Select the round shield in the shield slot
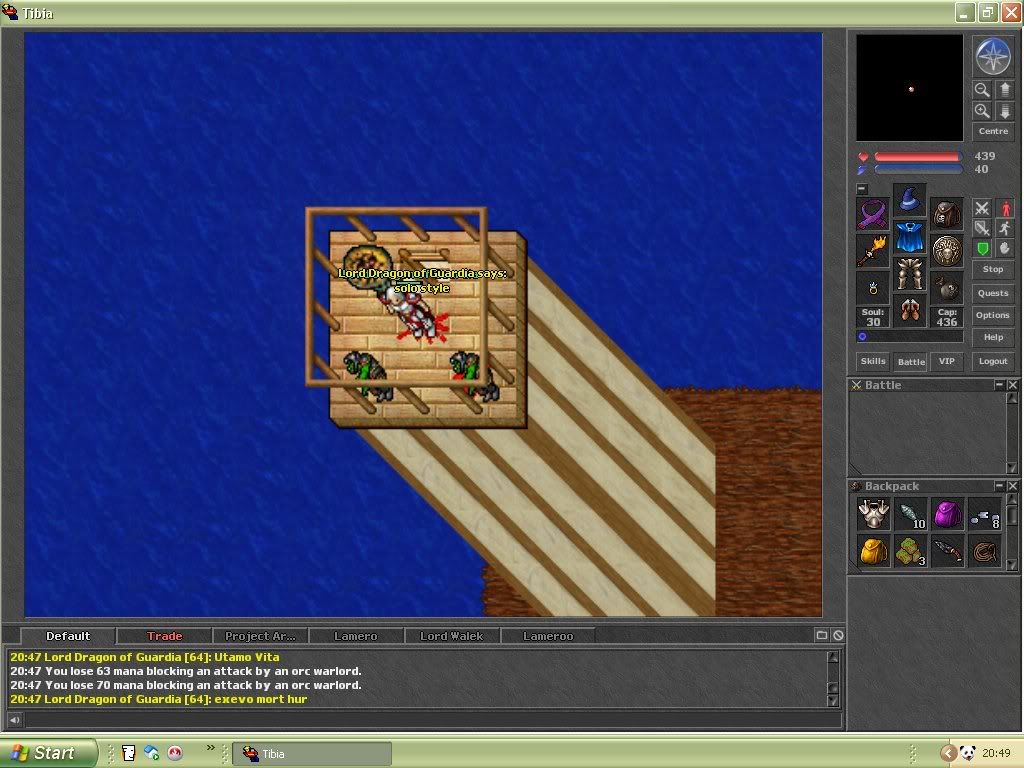Image resolution: width=1024 pixels, height=768 pixels. (946, 251)
